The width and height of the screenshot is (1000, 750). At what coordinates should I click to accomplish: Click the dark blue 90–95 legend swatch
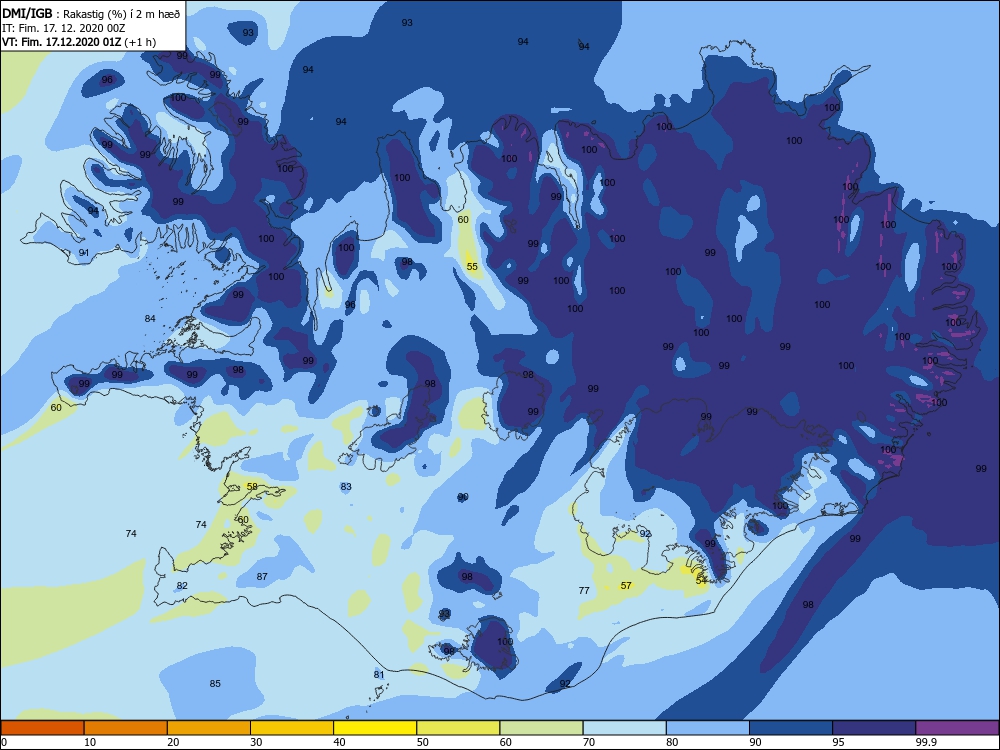pyautogui.click(x=791, y=728)
